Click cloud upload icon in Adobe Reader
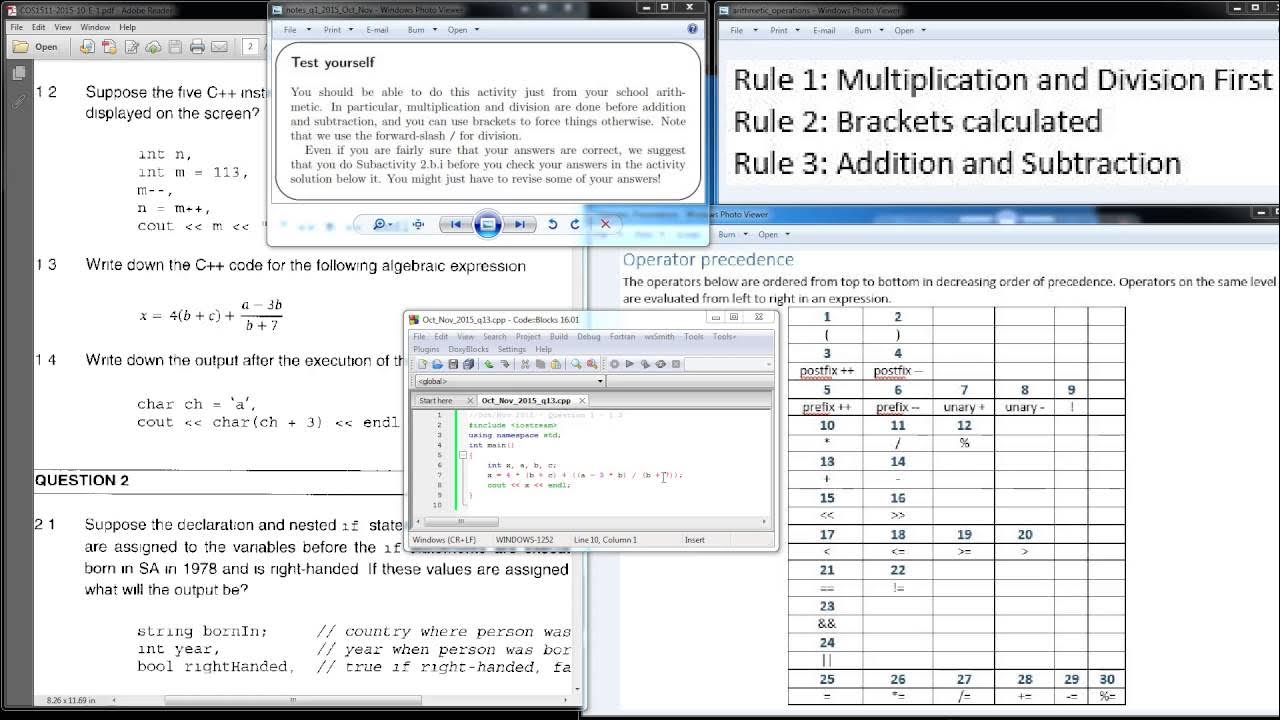The width and height of the screenshot is (1280, 720). coord(153,47)
